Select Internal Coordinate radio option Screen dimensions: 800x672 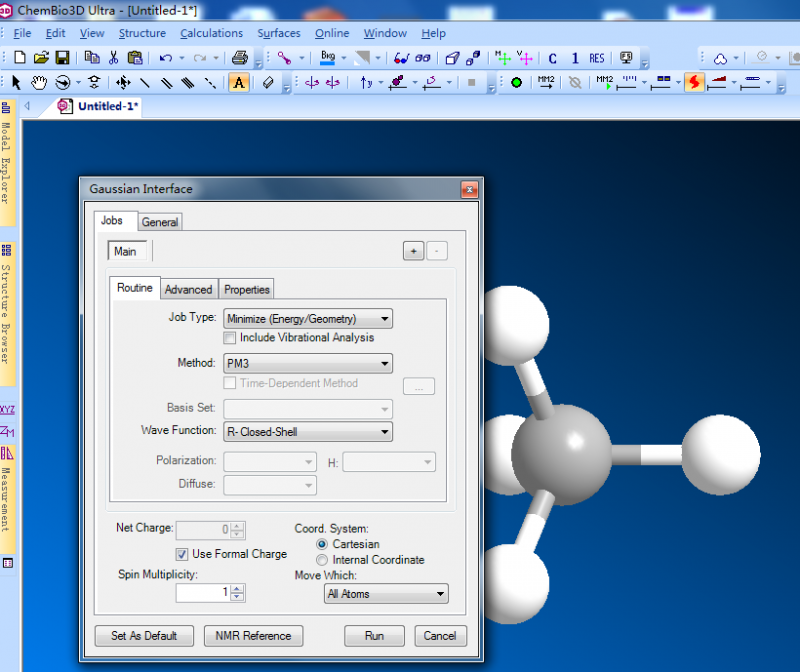(x=322, y=560)
